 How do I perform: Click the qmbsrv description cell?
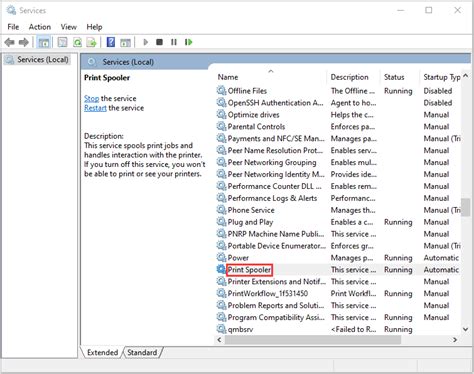(x=353, y=329)
